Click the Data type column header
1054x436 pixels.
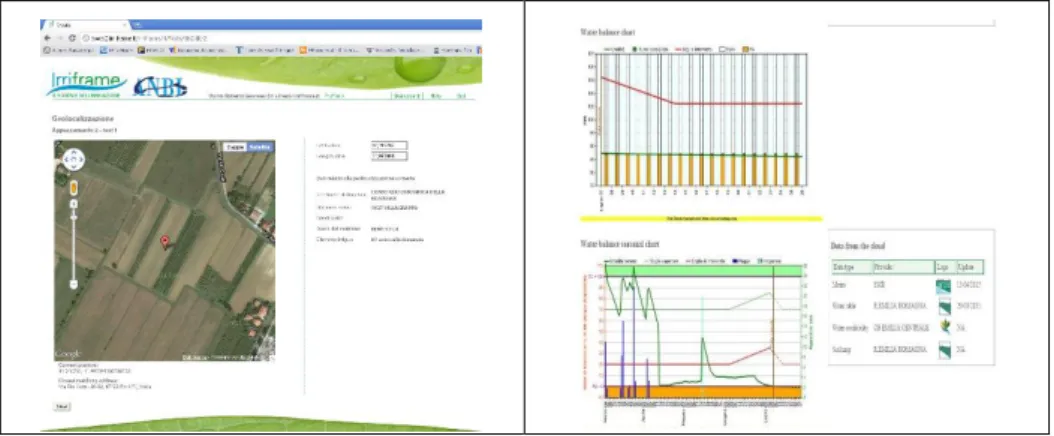pyautogui.click(x=852, y=267)
